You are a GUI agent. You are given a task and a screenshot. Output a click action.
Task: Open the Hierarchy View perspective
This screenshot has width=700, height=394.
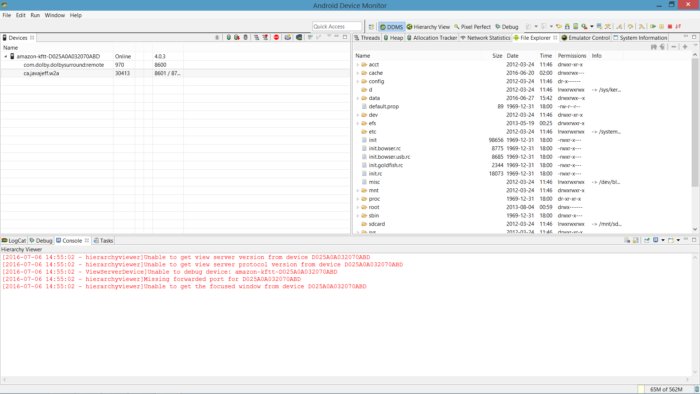[428, 27]
